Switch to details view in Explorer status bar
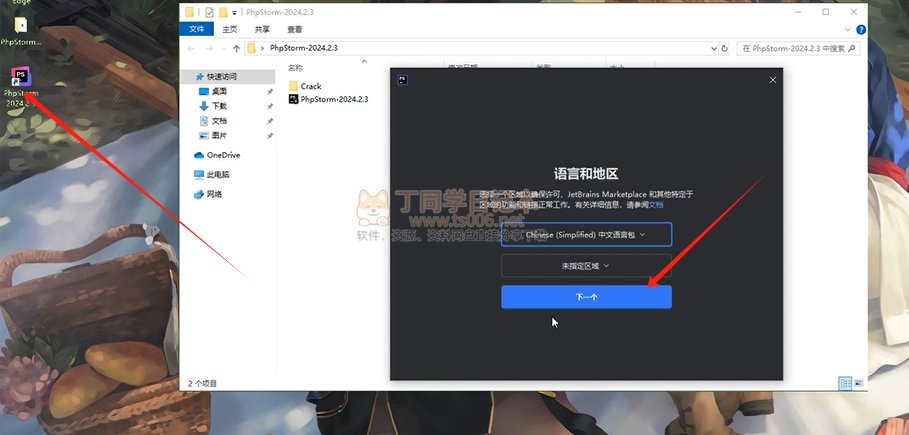Viewport: 909px width, 435px height. [845, 383]
